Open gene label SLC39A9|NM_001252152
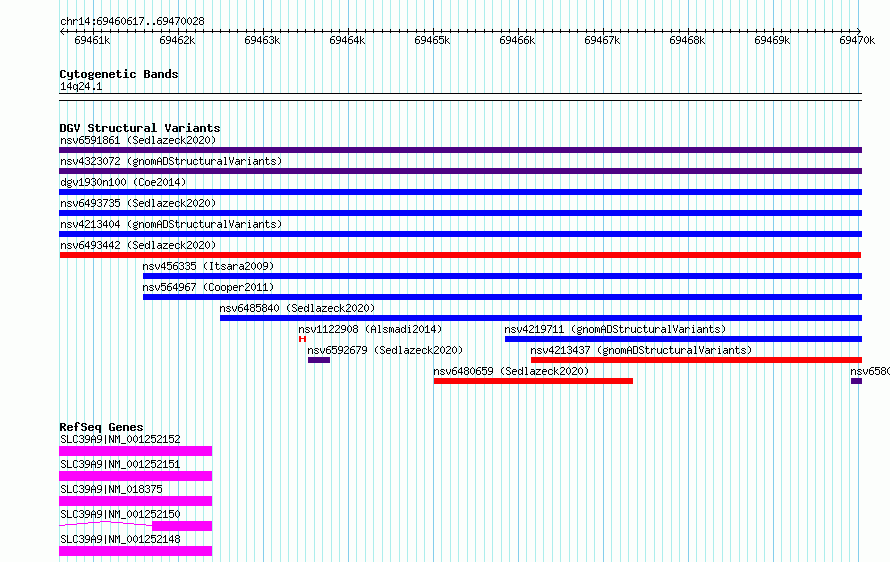The width and height of the screenshot is (890, 562). pyautogui.click(x=120, y=439)
